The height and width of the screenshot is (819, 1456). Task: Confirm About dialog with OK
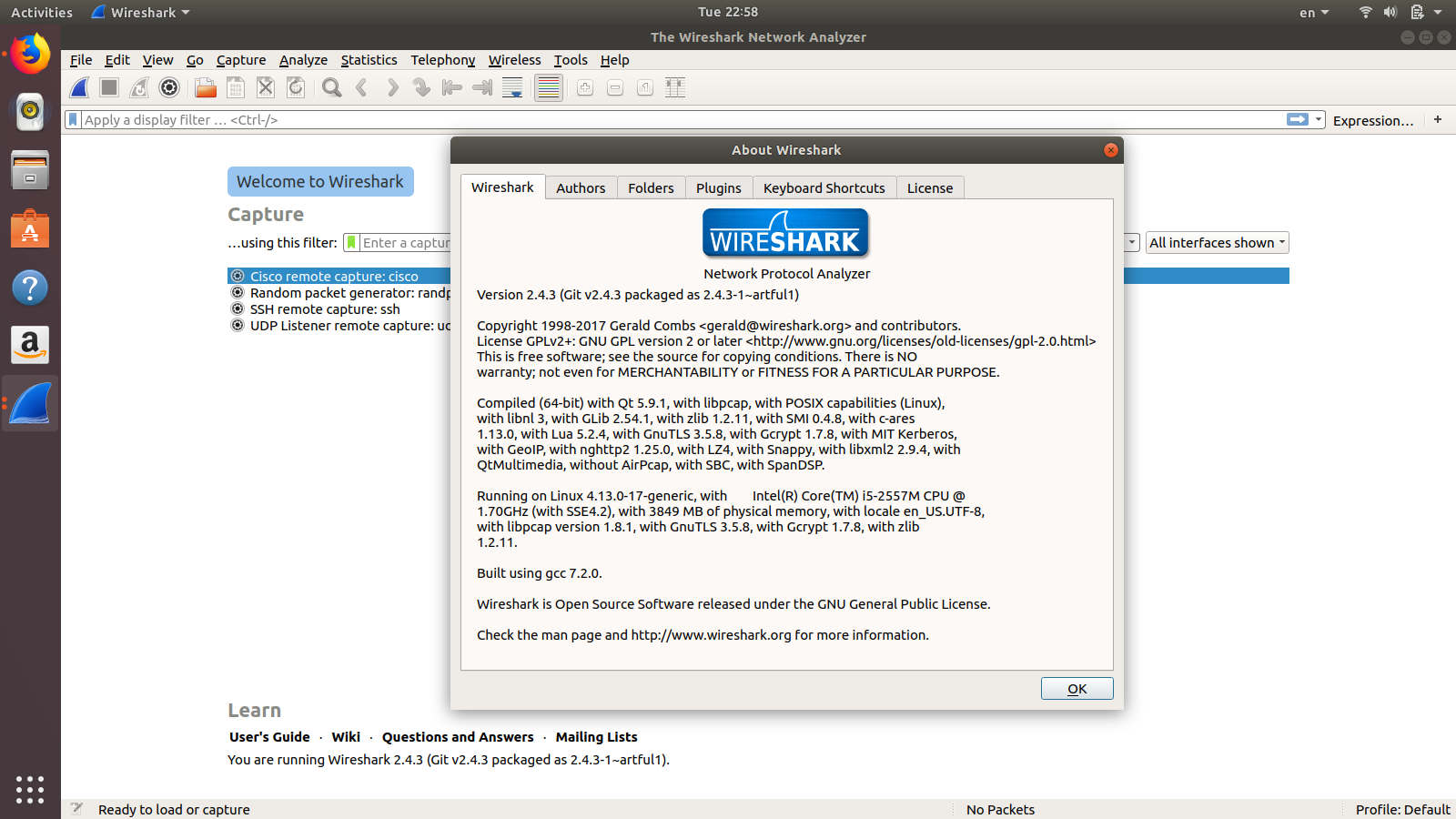[1077, 689]
